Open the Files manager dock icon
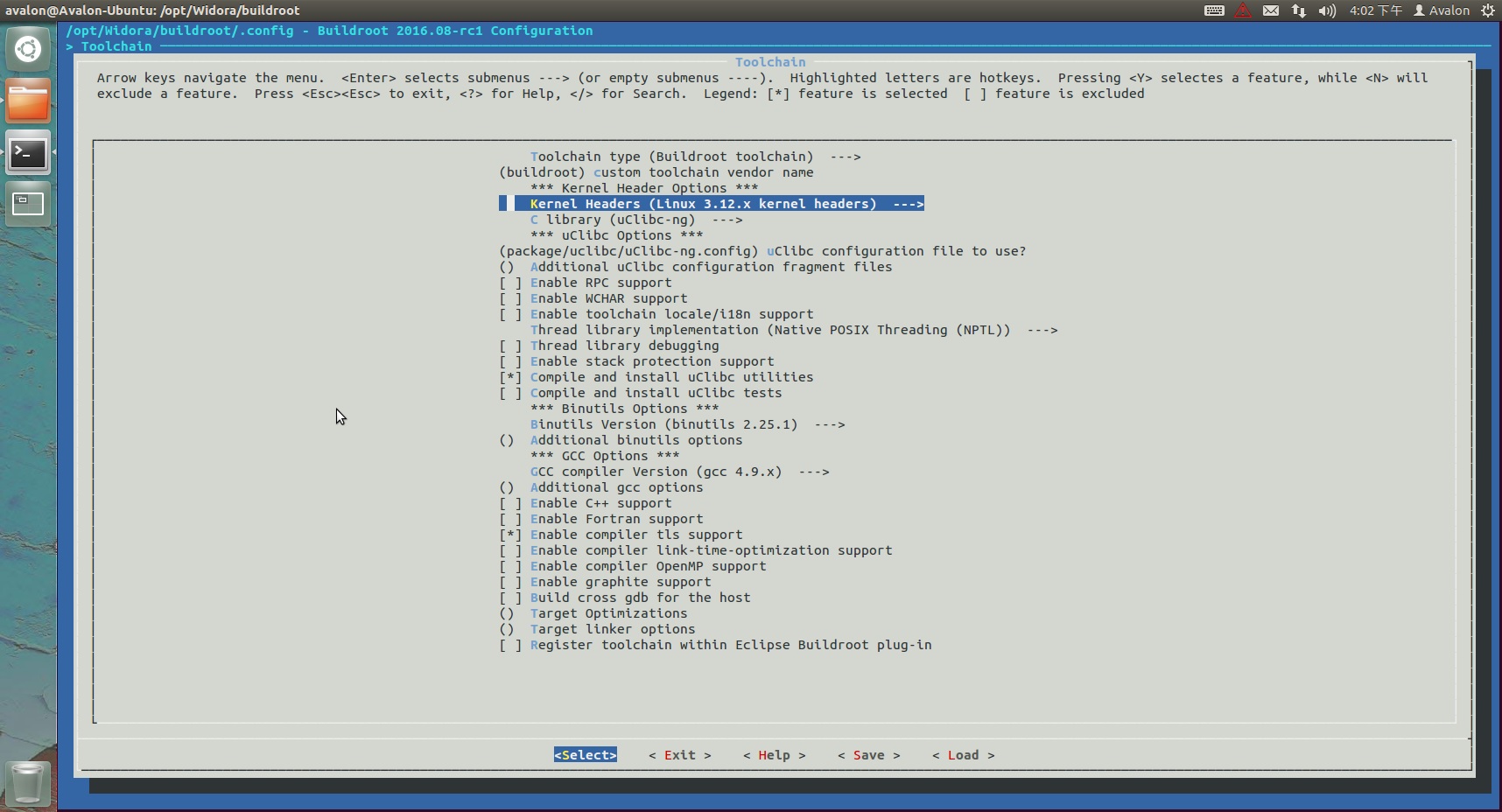Screen dimensions: 1502x812 coord(28,101)
